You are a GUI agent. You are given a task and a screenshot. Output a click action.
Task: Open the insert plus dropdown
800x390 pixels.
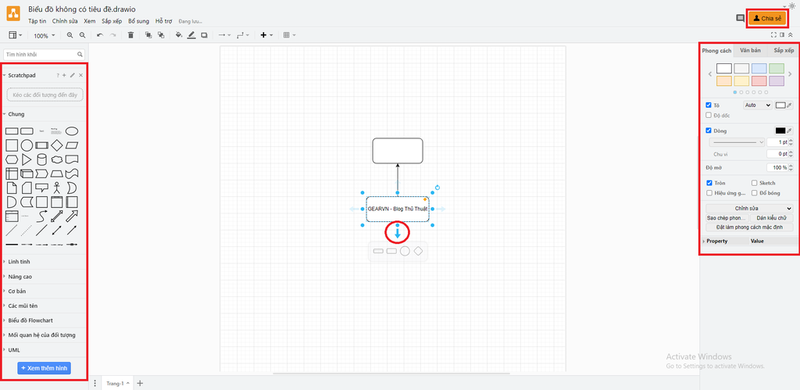point(266,35)
